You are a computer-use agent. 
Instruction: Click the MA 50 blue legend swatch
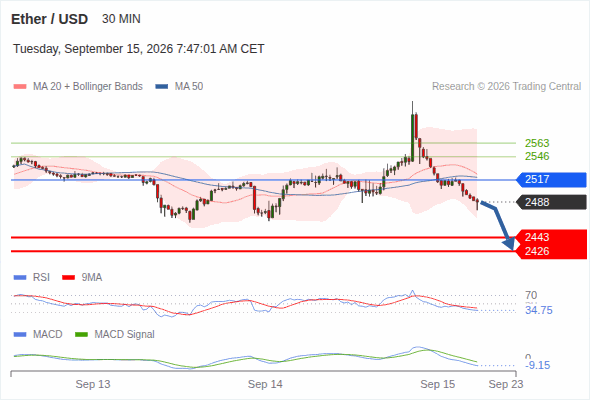tap(162, 87)
